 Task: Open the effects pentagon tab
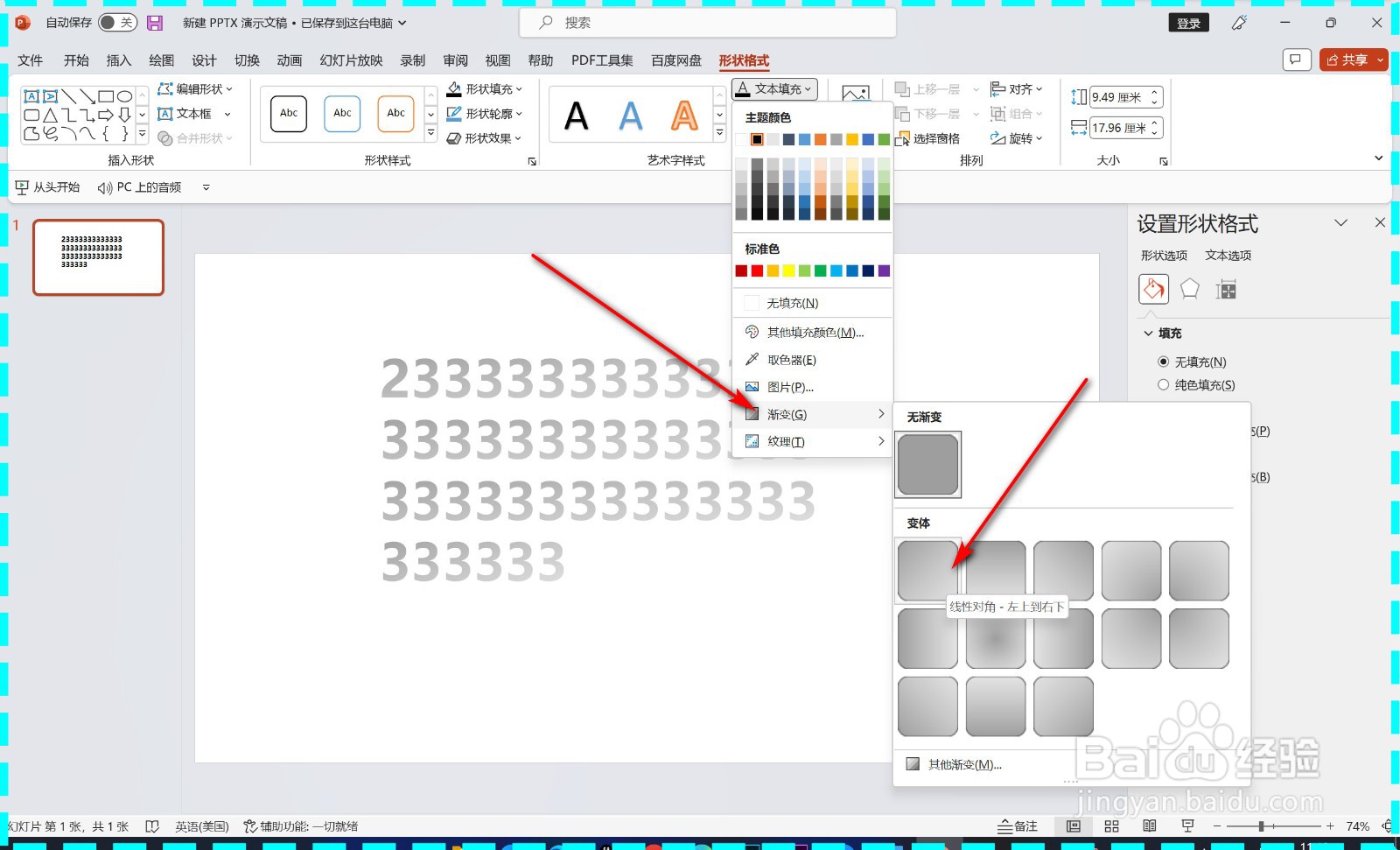click(x=1190, y=289)
